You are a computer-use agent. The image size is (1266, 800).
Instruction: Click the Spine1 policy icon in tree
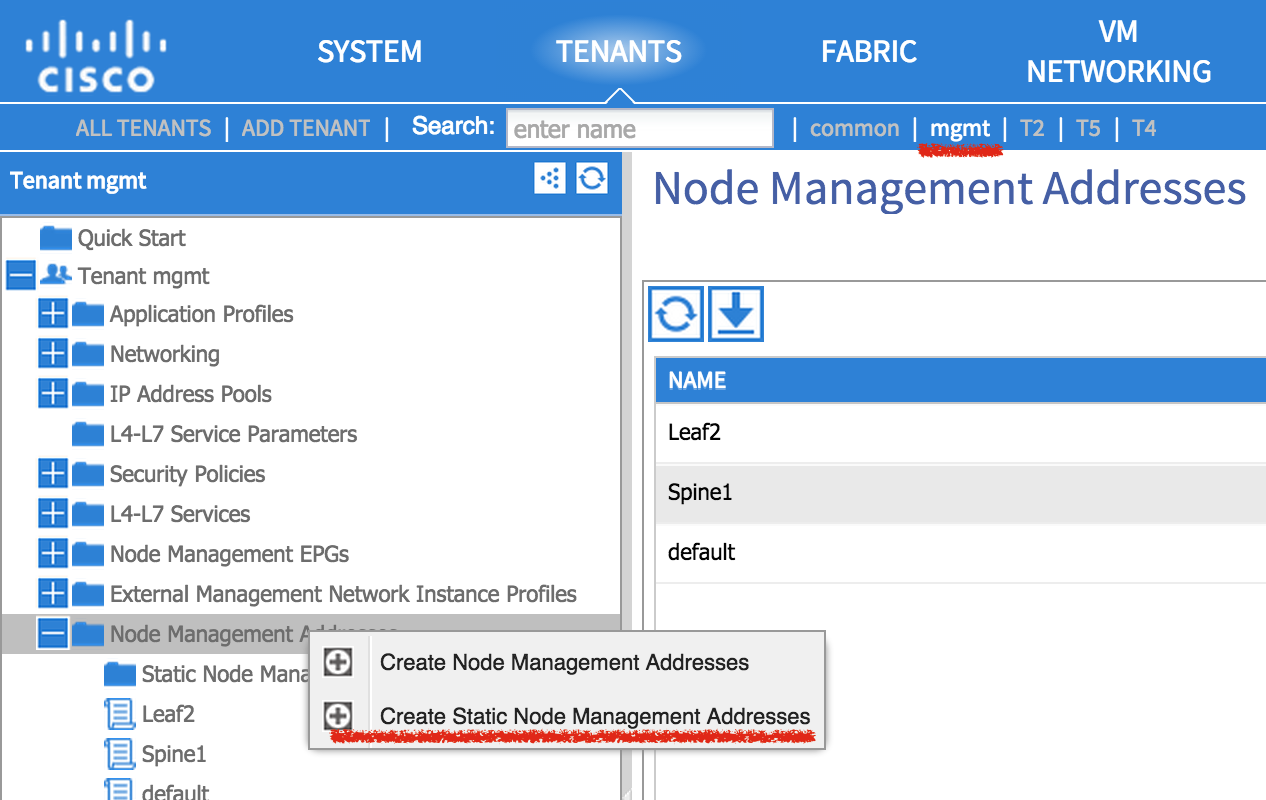119,754
